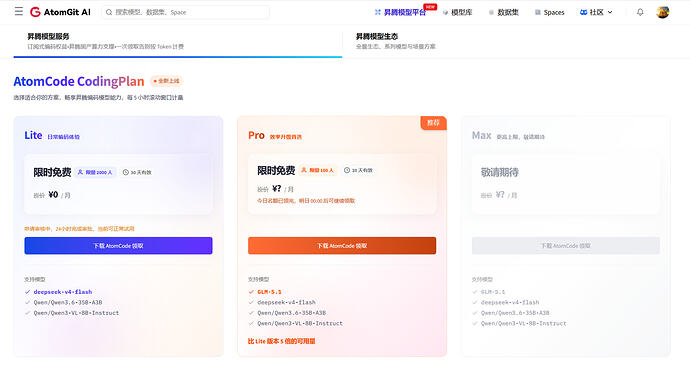
Task: Click the 今日名额已领完 notice text
Action: click(x=306, y=201)
